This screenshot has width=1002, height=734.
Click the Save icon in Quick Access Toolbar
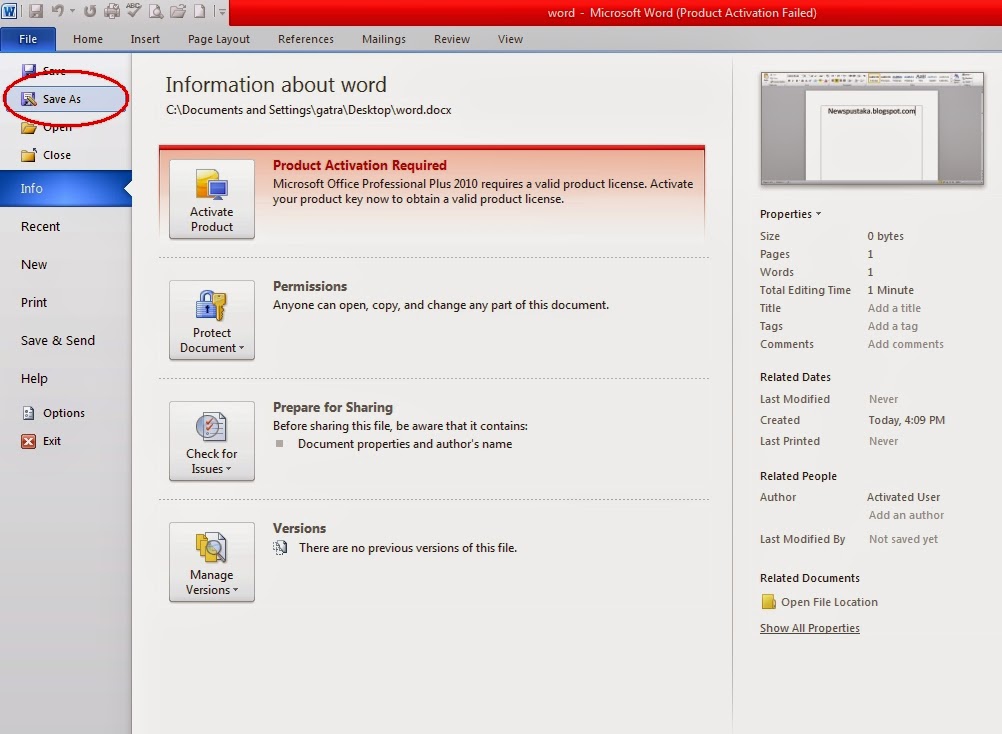point(35,11)
